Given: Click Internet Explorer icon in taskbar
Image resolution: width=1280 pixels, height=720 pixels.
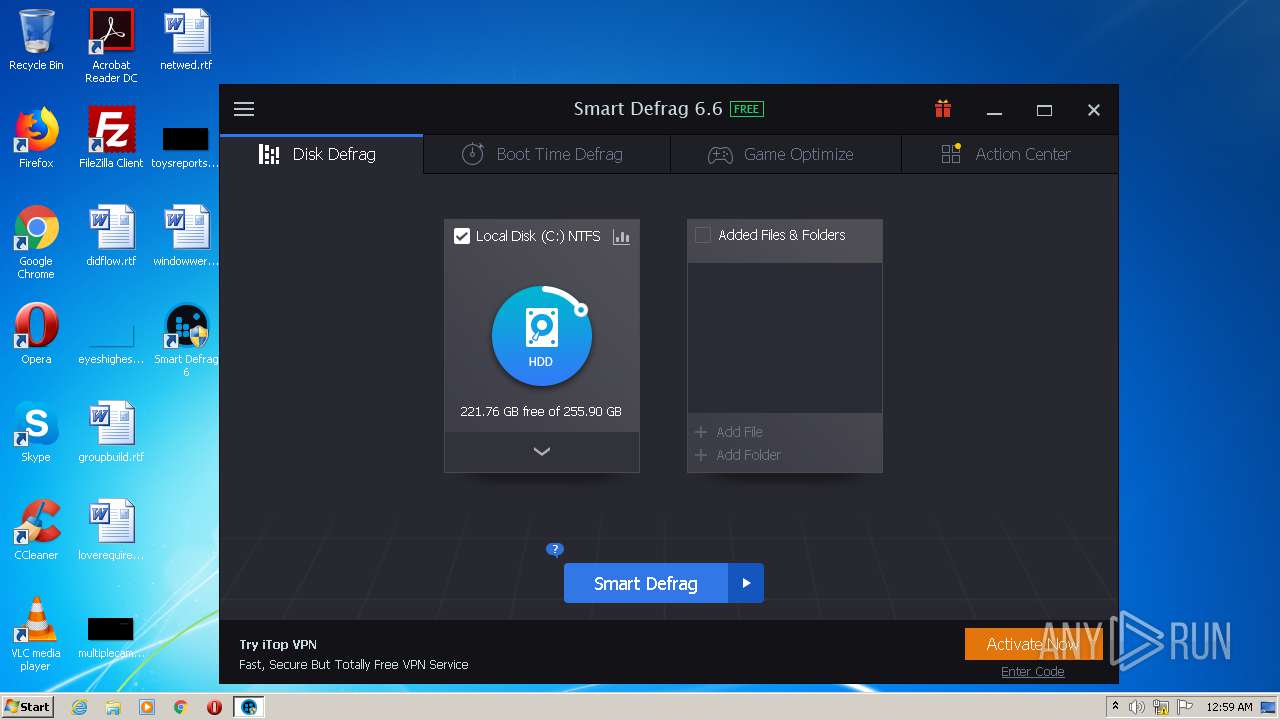Looking at the screenshot, I should coord(79,707).
